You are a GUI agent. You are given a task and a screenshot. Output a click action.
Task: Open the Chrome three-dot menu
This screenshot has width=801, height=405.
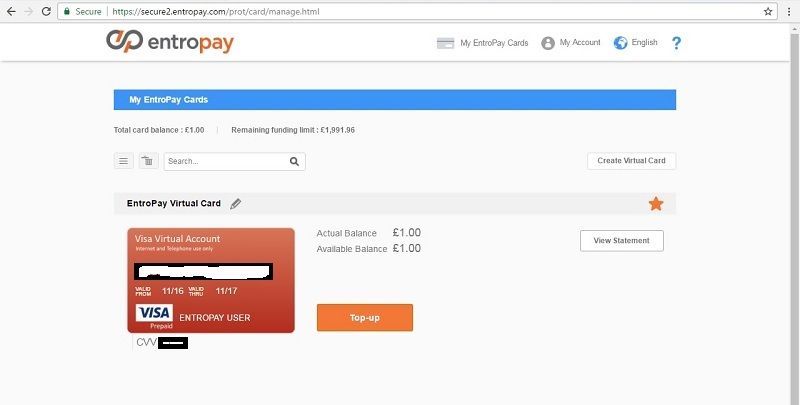pyautogui.click(x=789, y=11)
